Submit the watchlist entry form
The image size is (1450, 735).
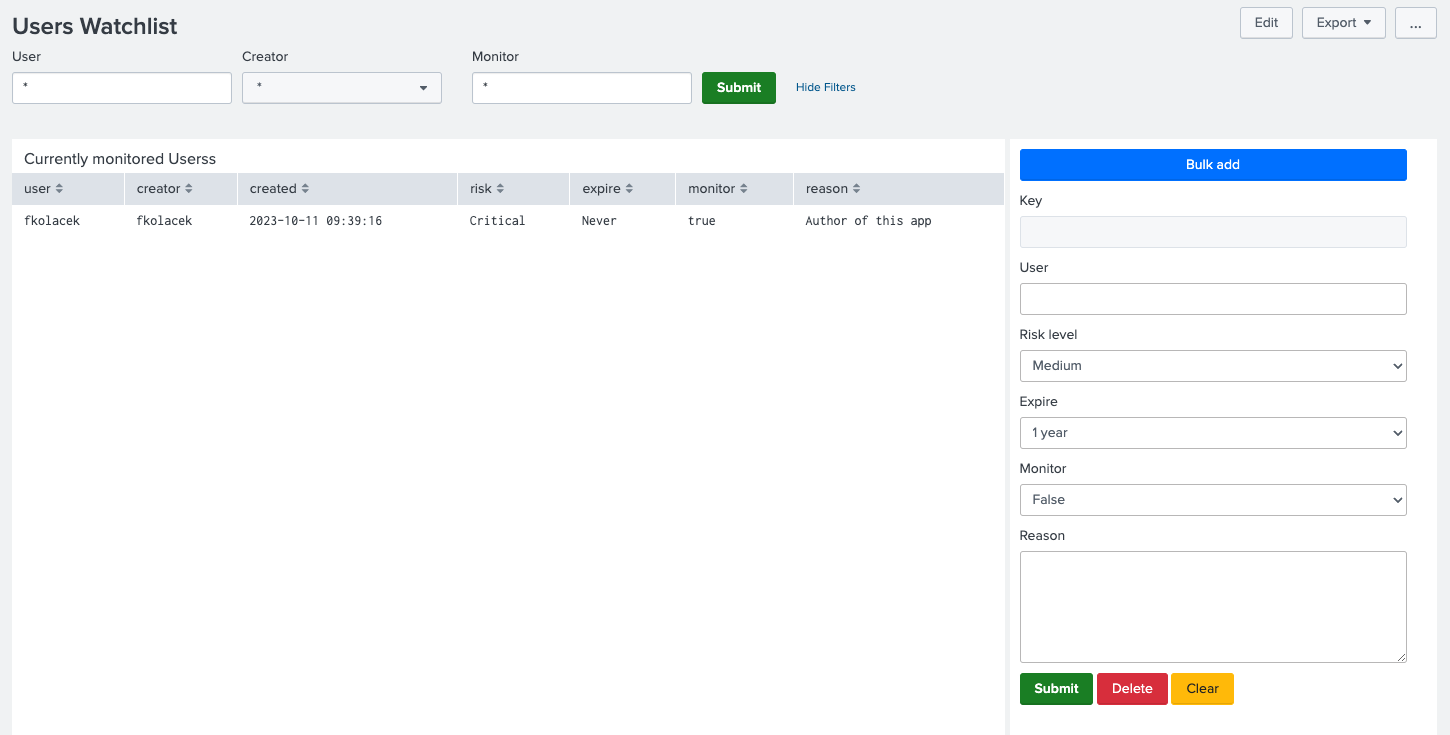click(1056, 689)
